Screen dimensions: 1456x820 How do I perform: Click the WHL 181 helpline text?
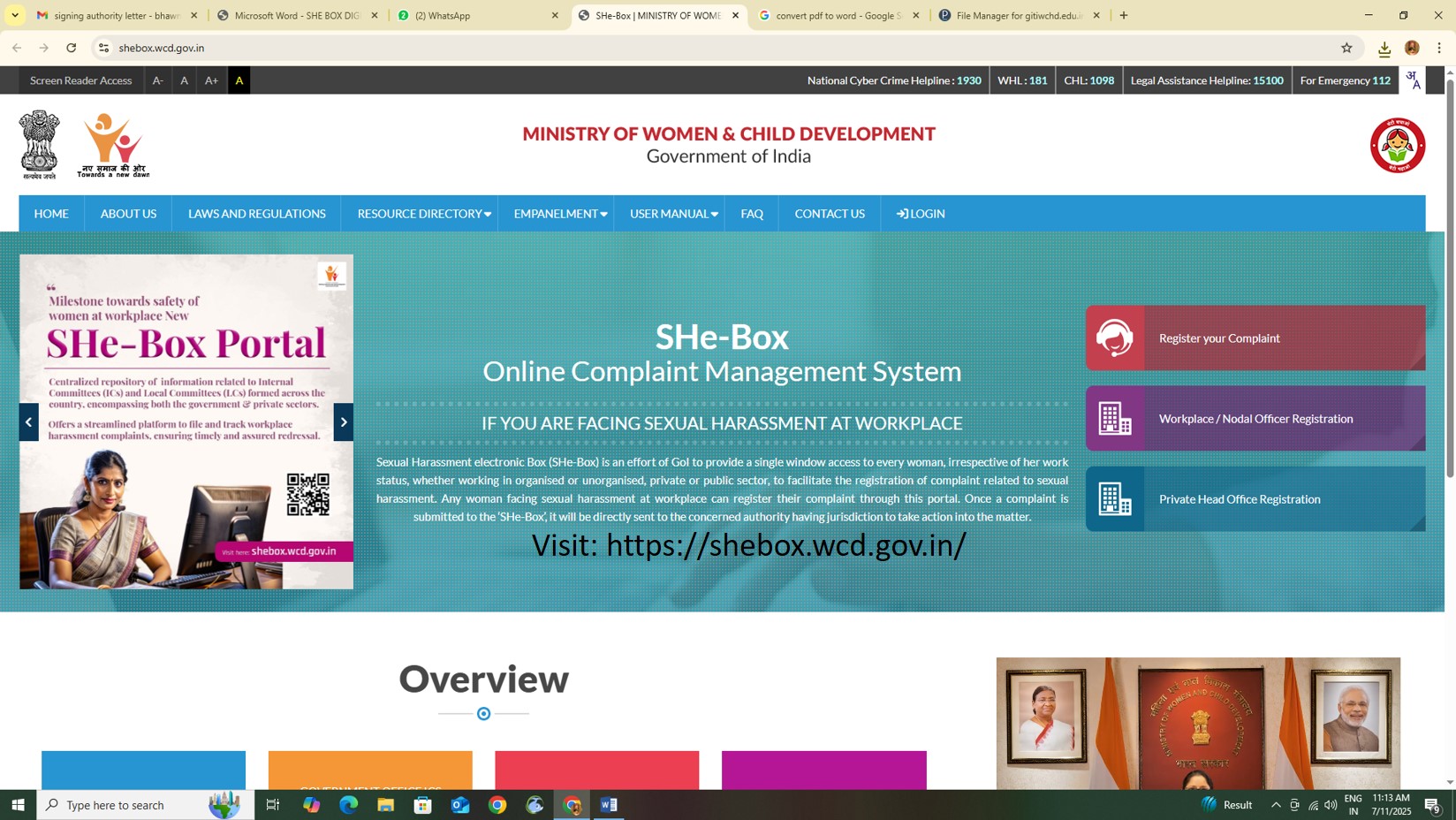pyautogui.click(x=1022, y=80)
